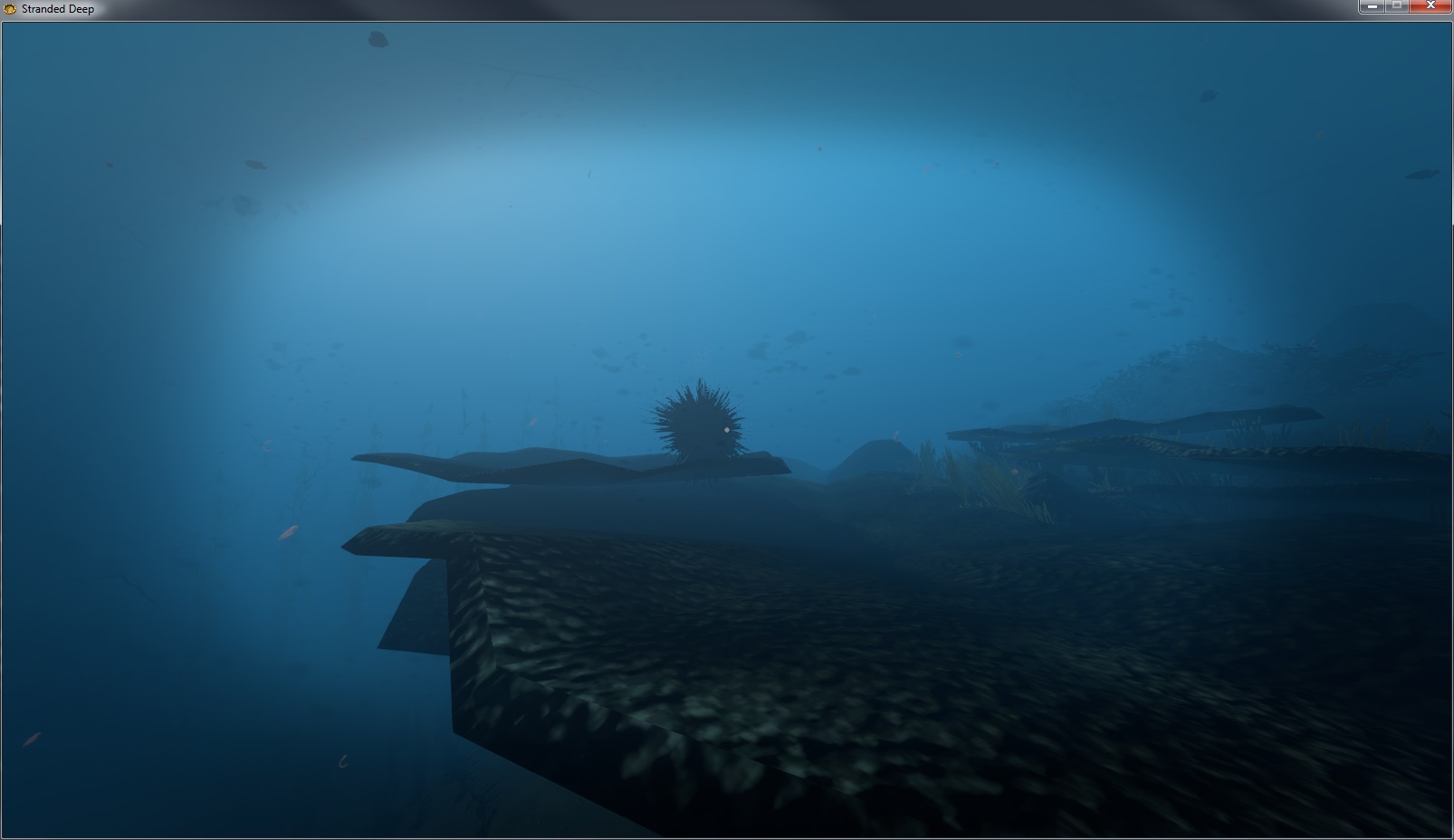Close the Stranded Deep window
1454x840 pixels.
(x=1431, y=6)
